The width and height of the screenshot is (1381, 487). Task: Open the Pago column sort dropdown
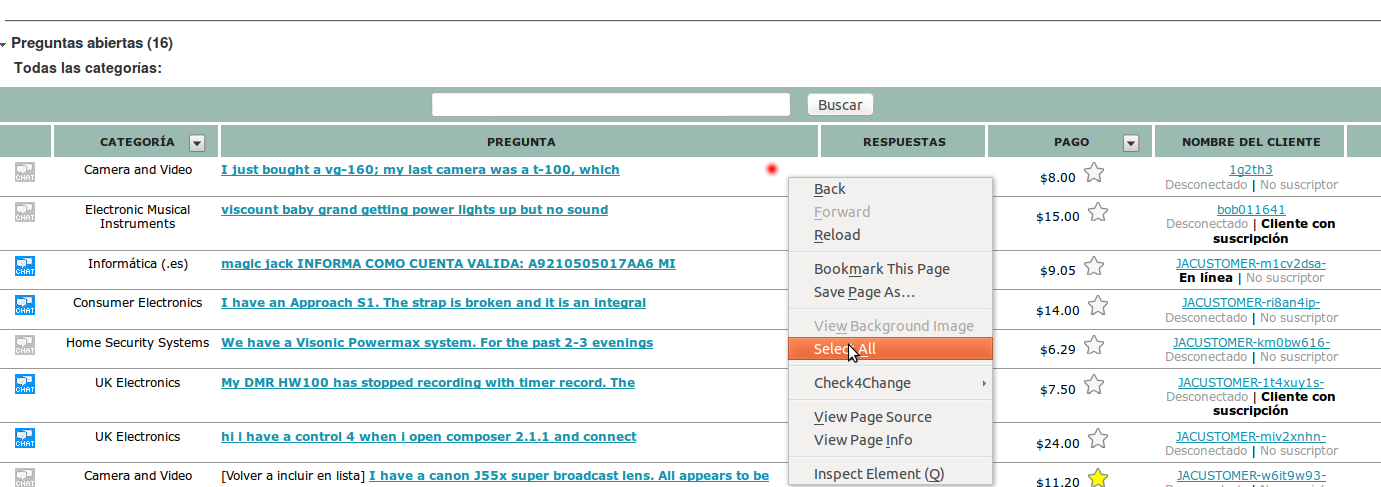(x=1131, y=143)
